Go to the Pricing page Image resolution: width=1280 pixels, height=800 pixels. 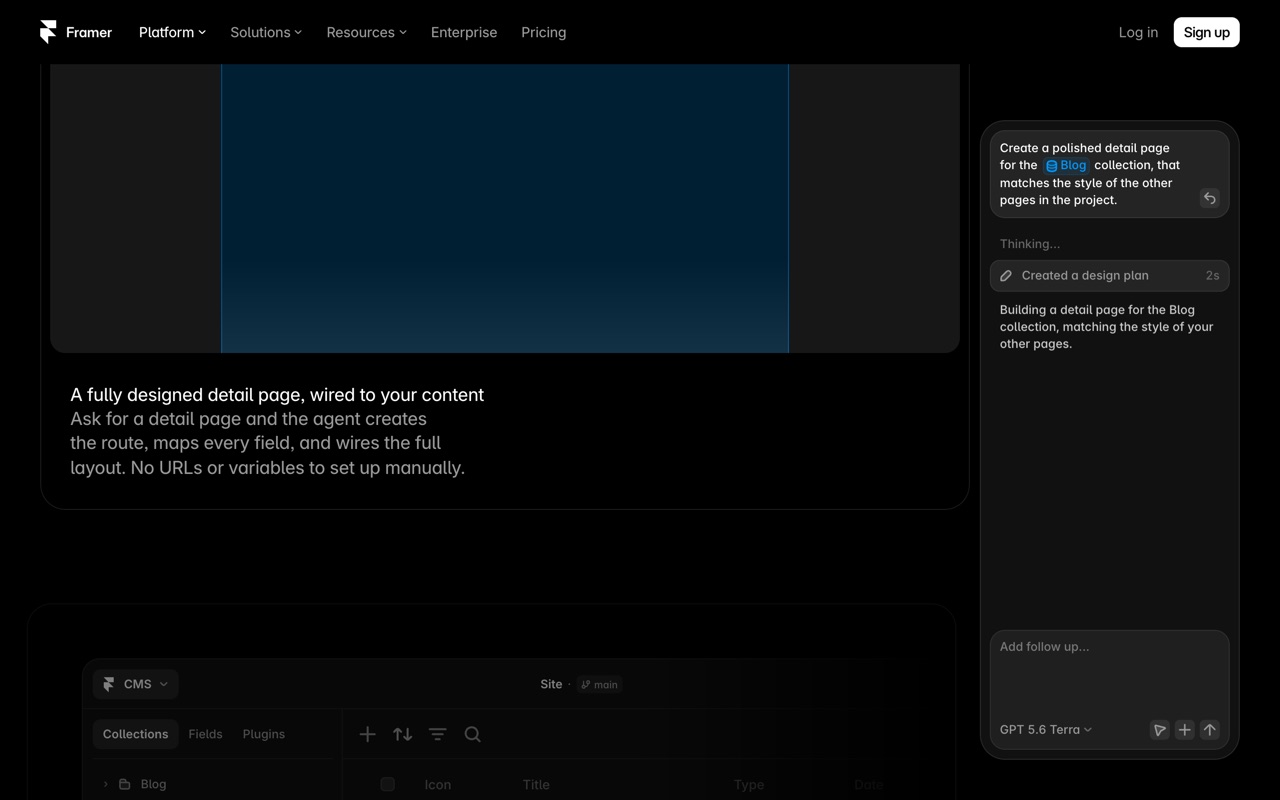tap(543, 32)
